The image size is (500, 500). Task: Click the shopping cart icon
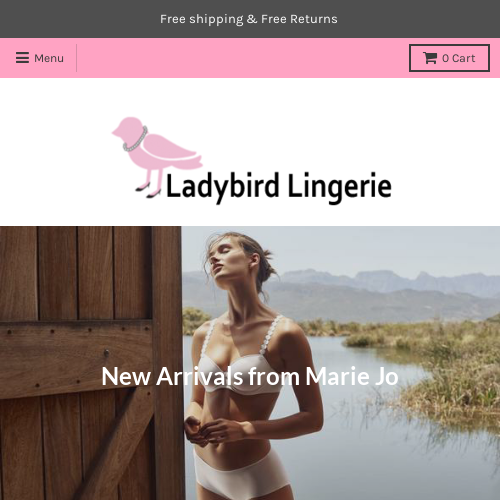[430, 58]
